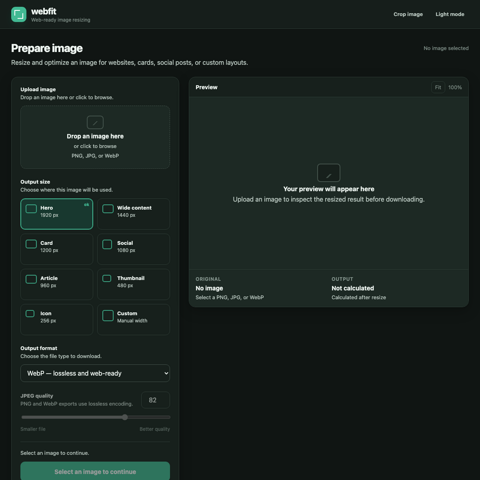480x480 pixels.
Task: Click the No image selected status text
Action: click(446, 48)
